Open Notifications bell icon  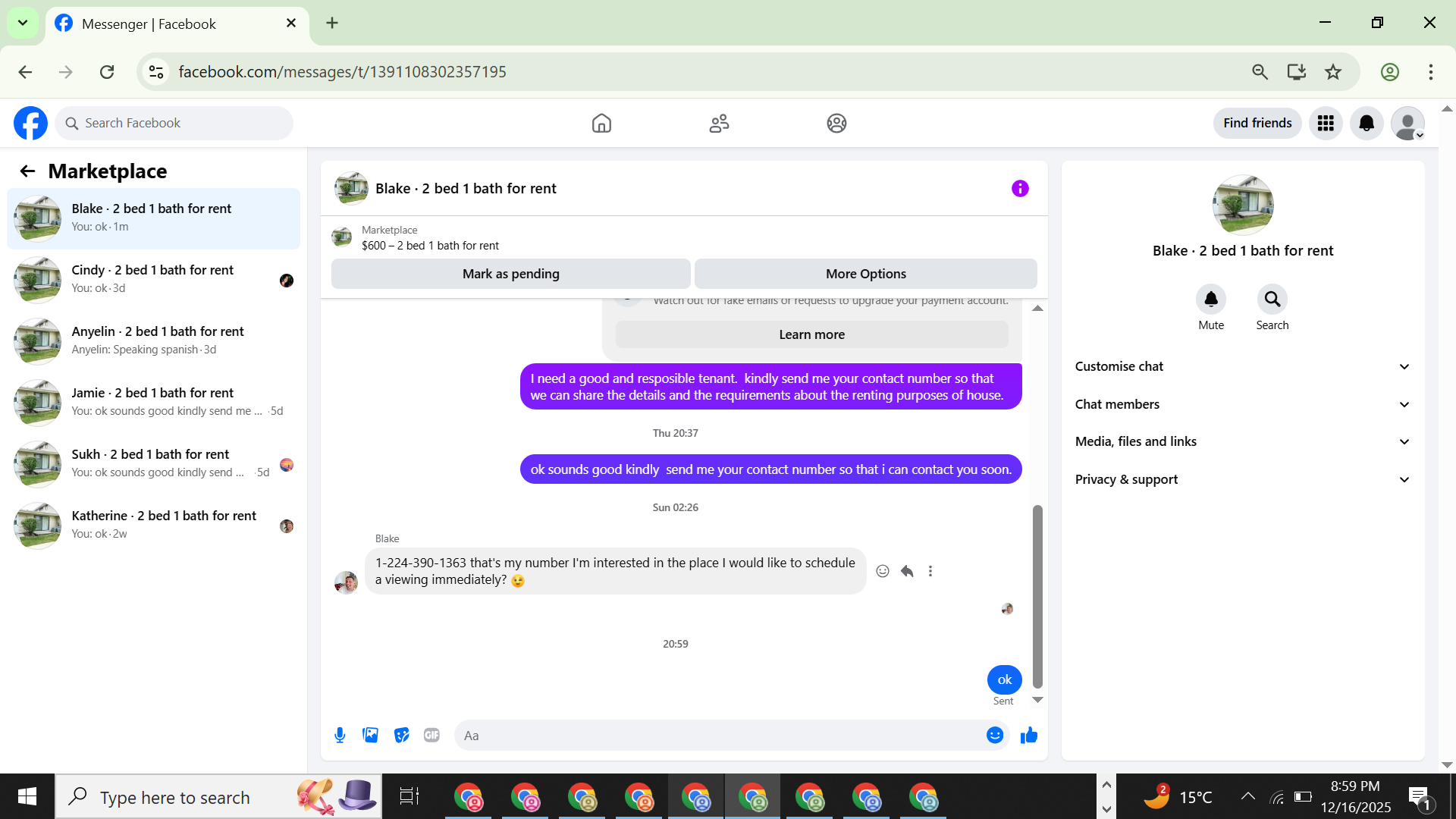1367,123
